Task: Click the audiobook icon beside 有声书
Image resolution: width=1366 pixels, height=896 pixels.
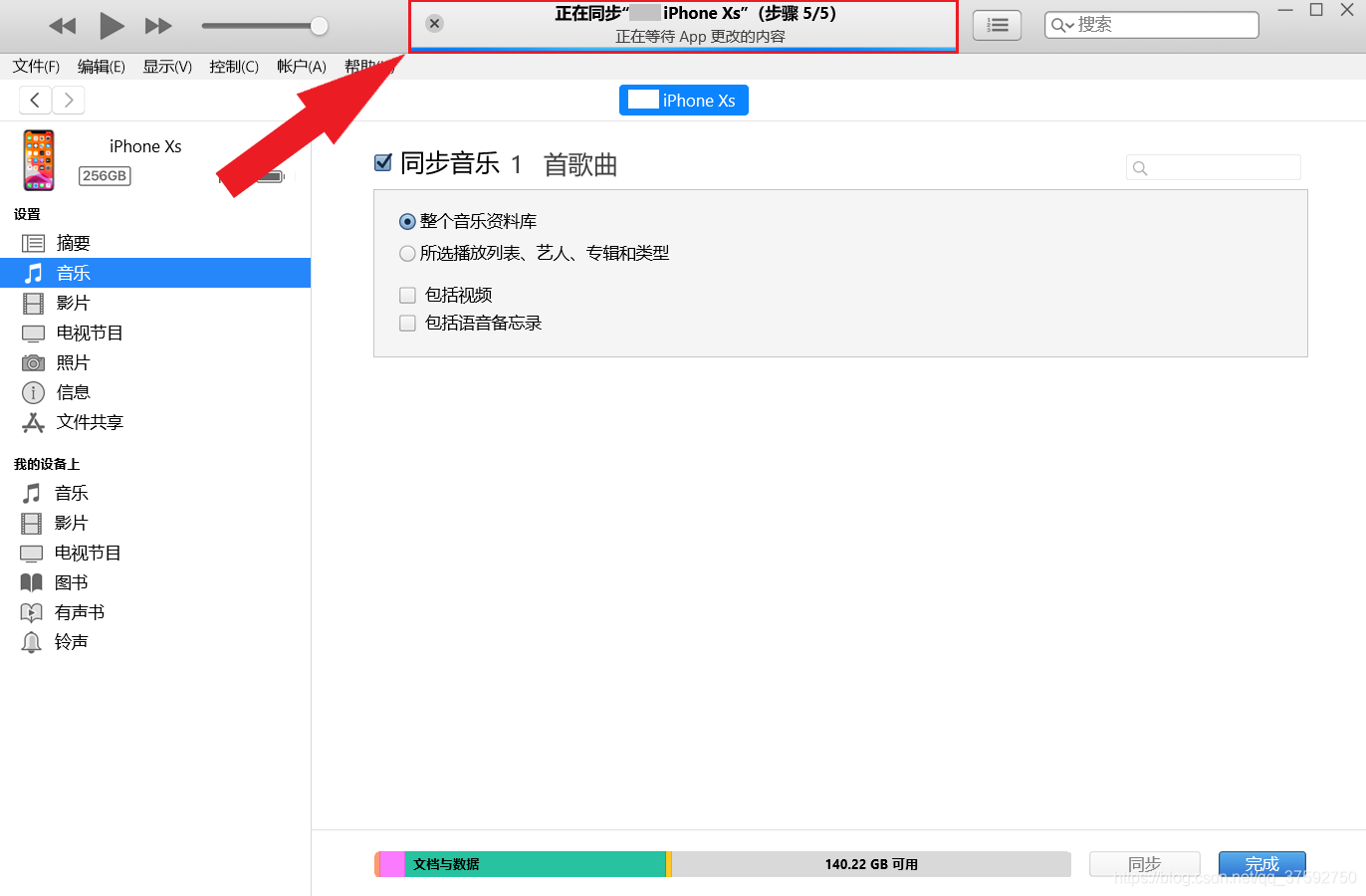Action: pyautogui.click(x=32, y=612)
